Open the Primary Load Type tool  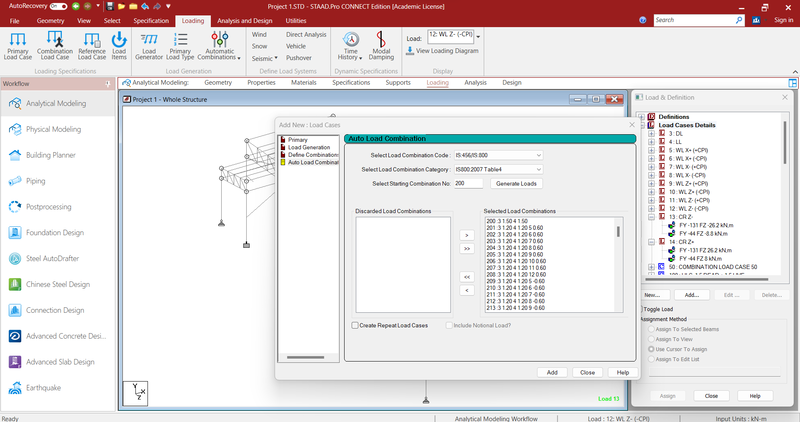[x=180, y=45]
